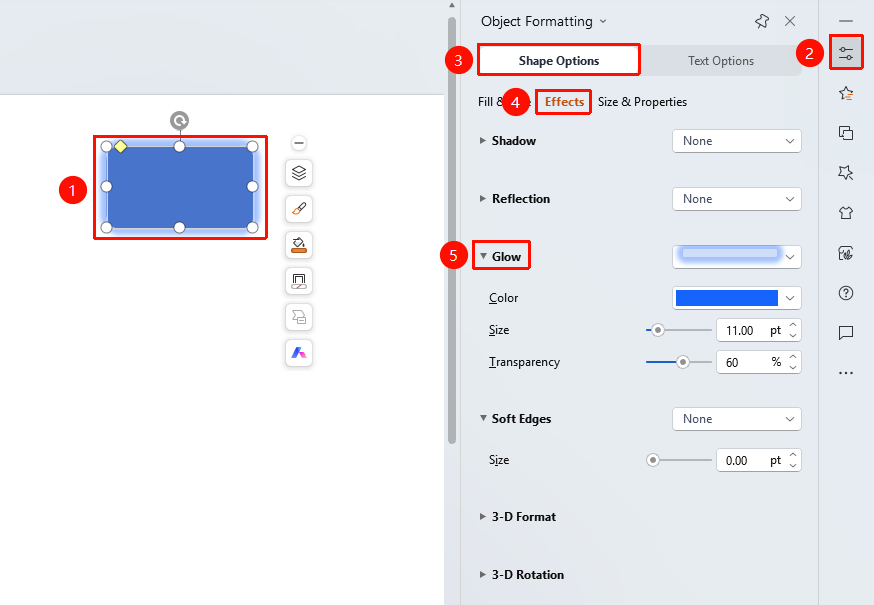Open the Shadow preset dropdown
The image size is (874, 605).
(x=736, y=141)
